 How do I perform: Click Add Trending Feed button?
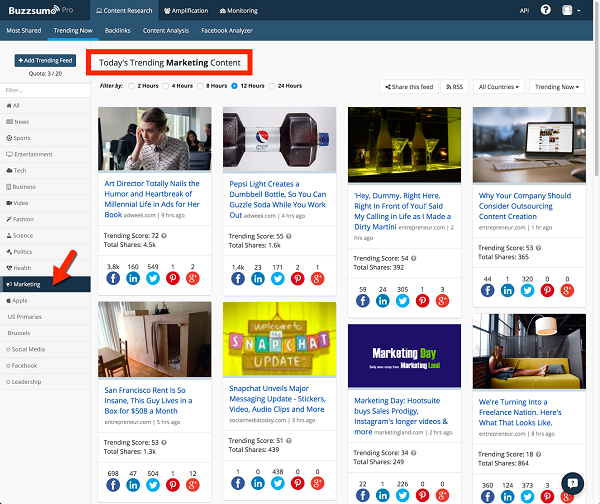coord(45,60)
